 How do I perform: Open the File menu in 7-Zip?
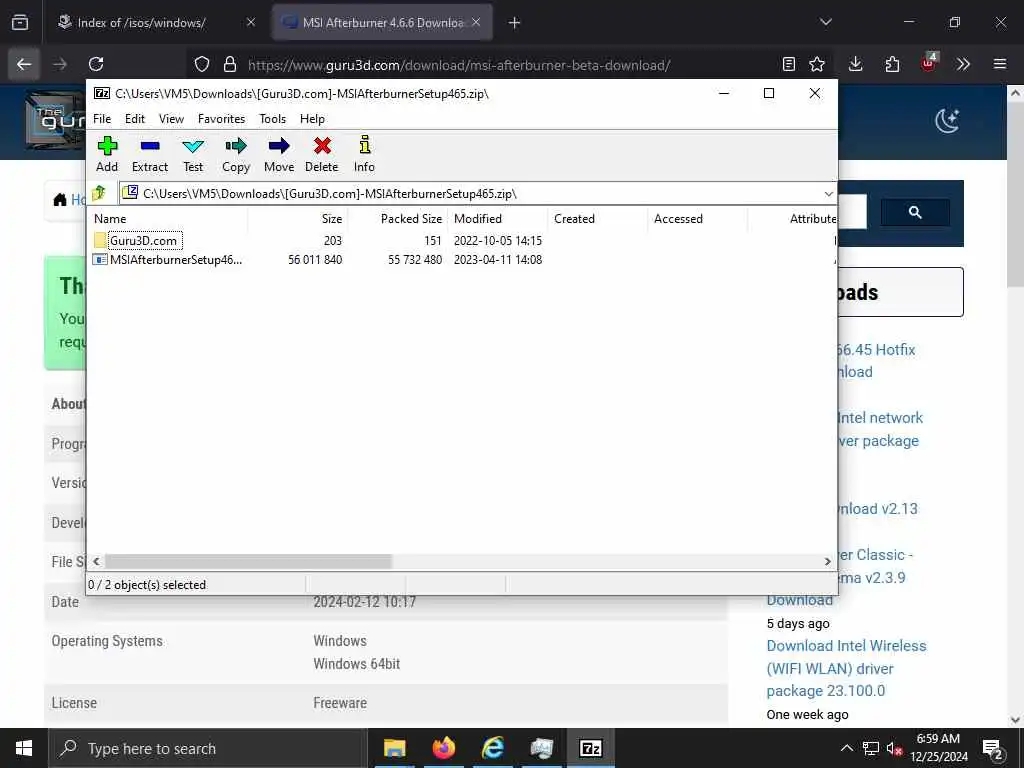click(102, 119)
